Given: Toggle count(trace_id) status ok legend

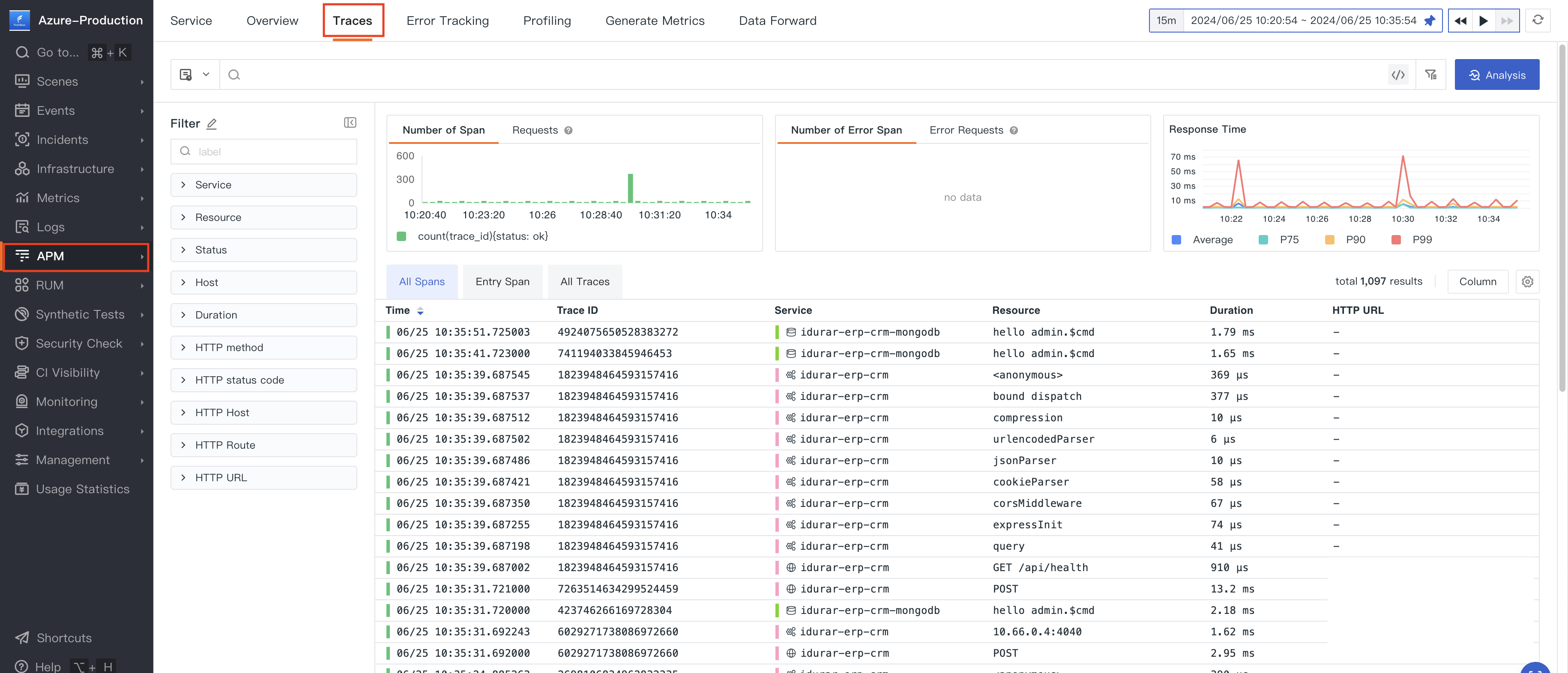Looking at the screenshot, I should tap(473, 236).
